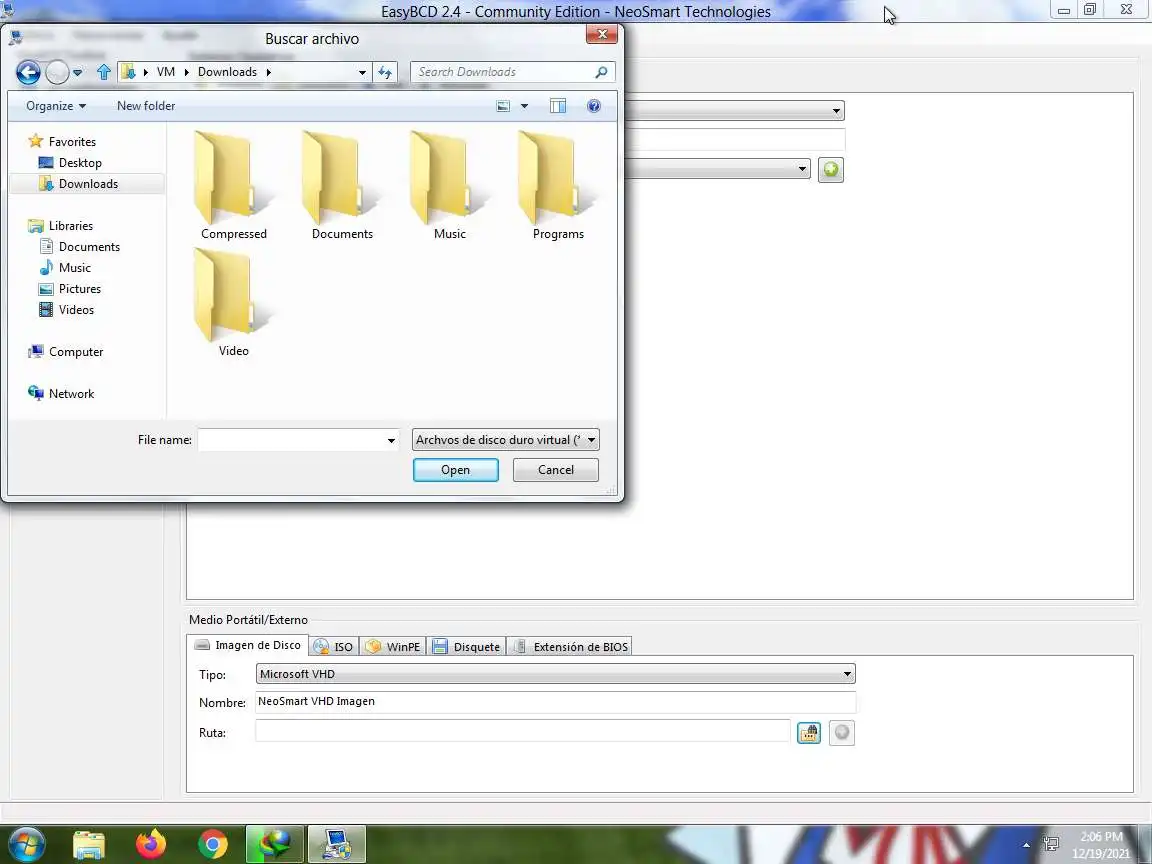
Task: Close the Buscar archivo dialog
Action: (601, 34)
